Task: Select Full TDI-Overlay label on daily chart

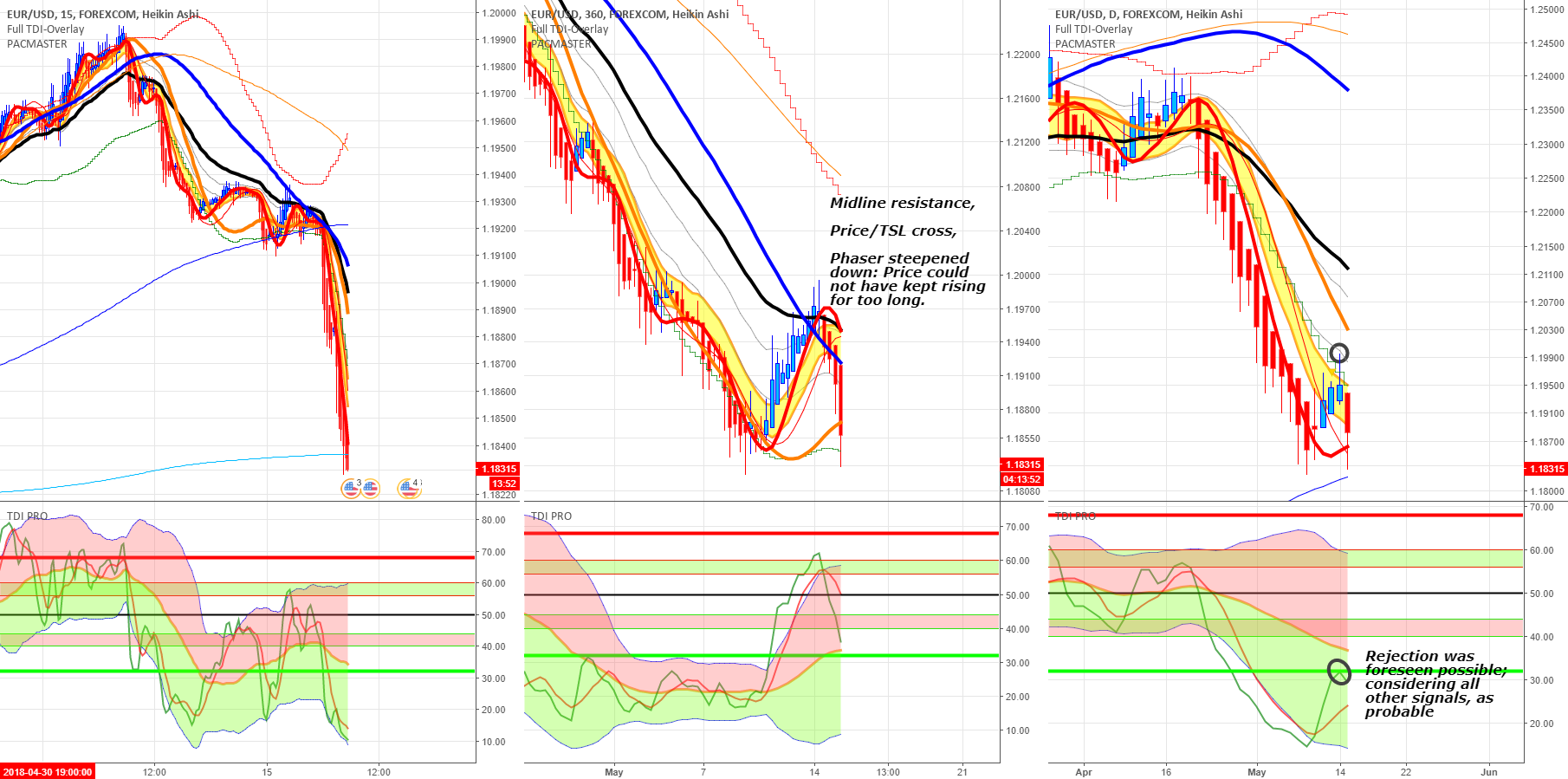Action: click(x=1094, y=29)
